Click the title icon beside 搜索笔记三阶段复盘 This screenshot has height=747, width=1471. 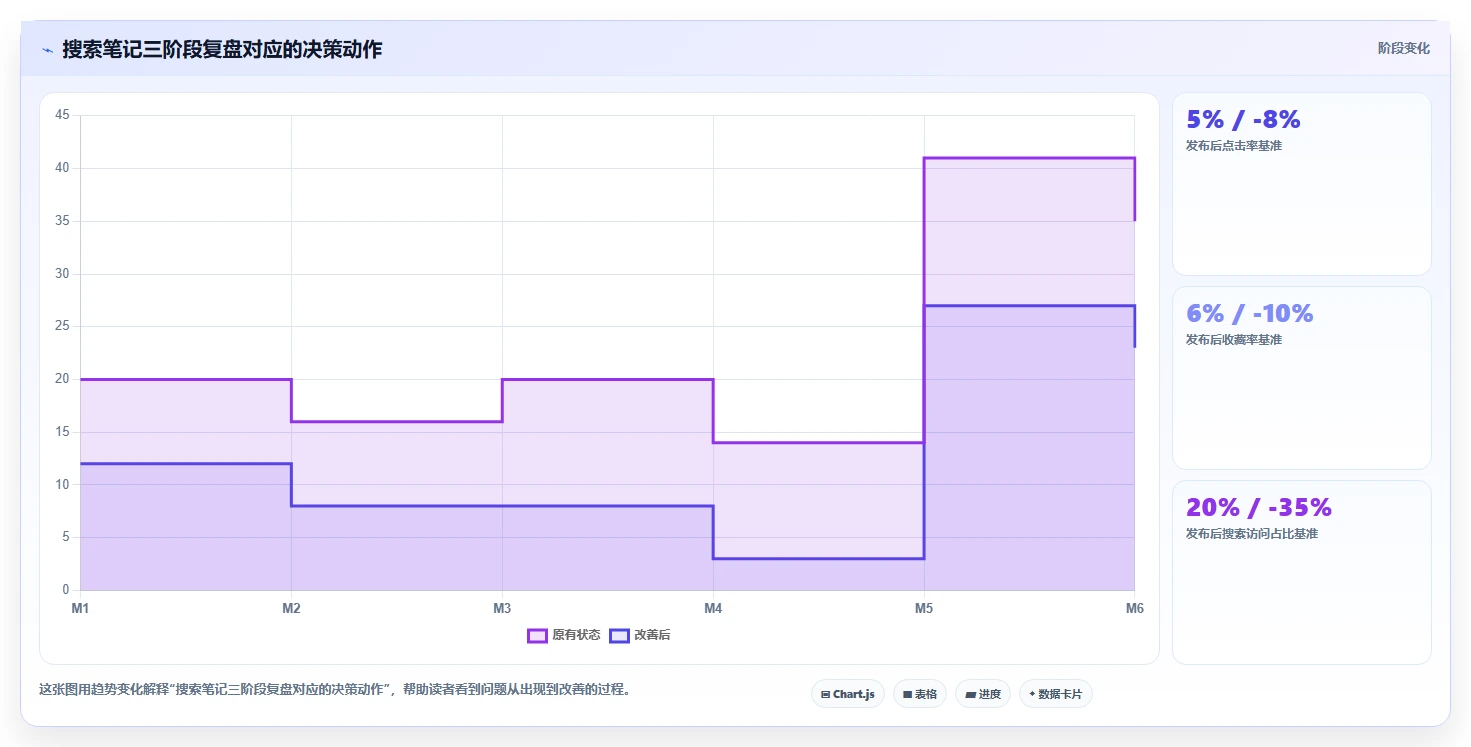[x=47, y=50]
